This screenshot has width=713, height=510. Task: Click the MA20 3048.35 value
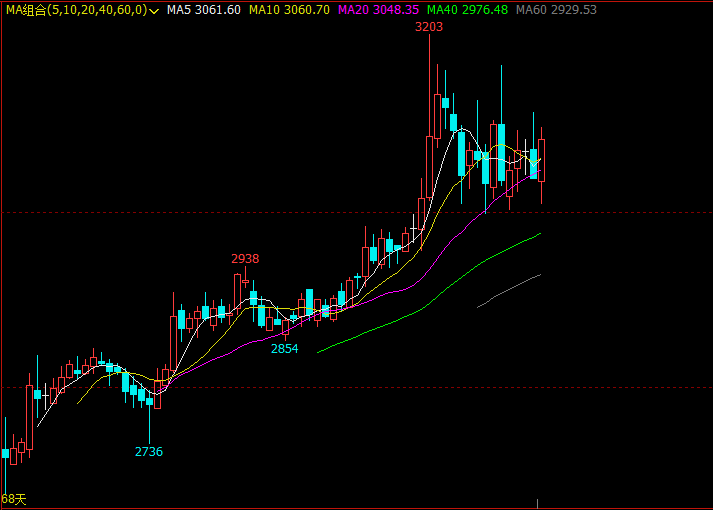coord(378,10)
